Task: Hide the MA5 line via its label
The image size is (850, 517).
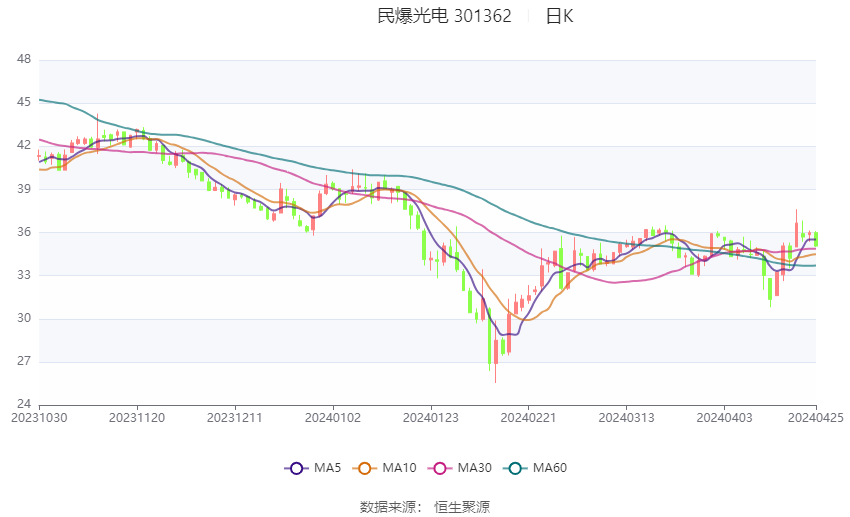Action: (327, 468)
